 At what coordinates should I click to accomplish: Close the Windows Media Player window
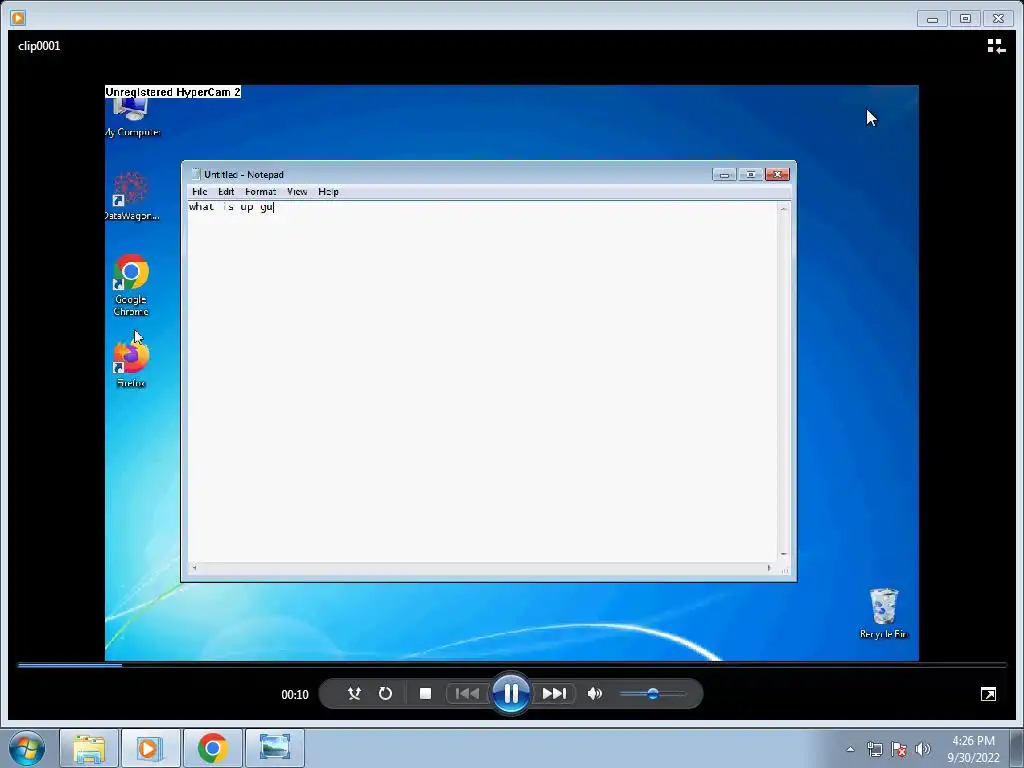point(999,18)
